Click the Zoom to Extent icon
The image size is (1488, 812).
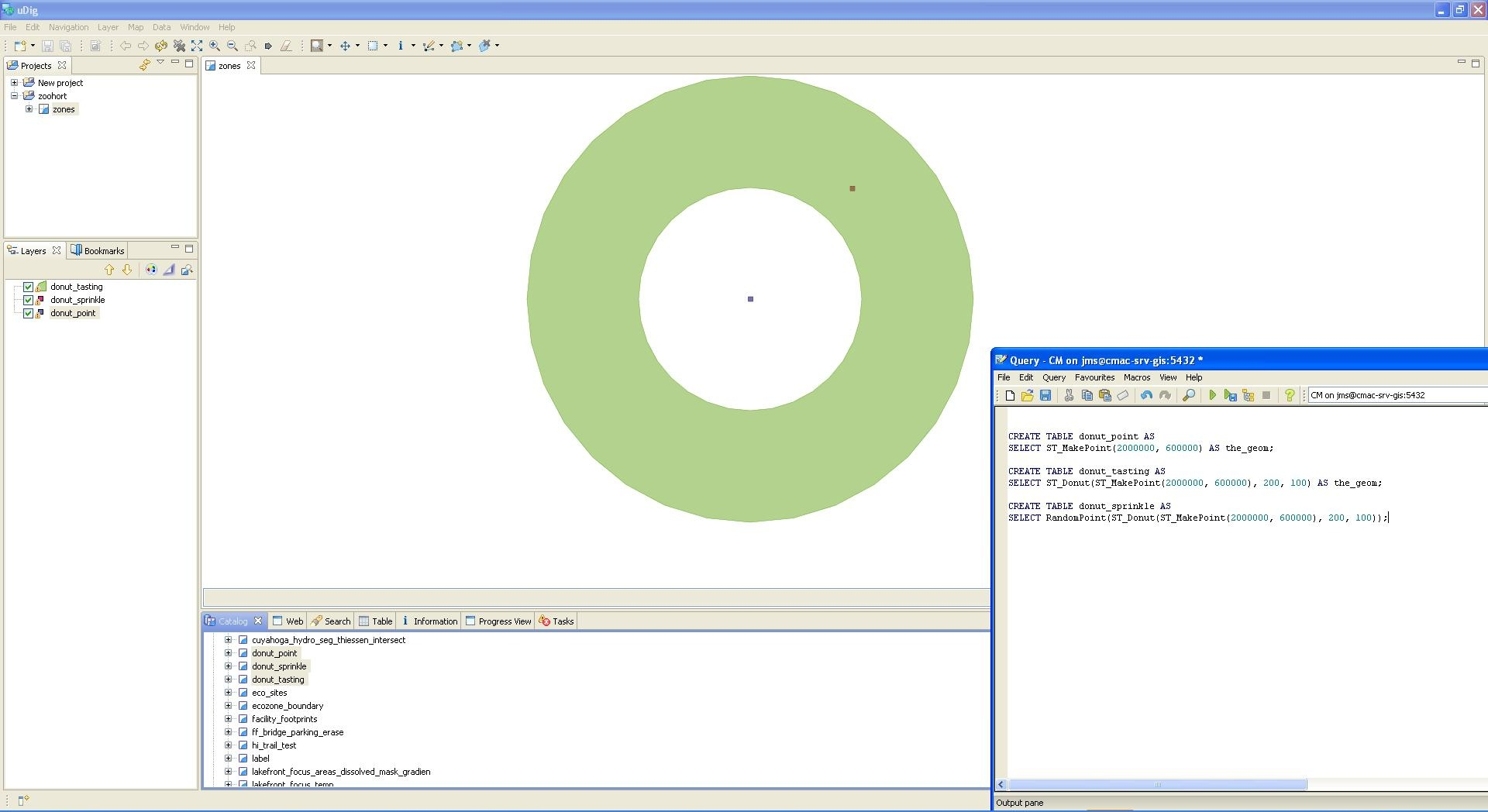(197, 46)
